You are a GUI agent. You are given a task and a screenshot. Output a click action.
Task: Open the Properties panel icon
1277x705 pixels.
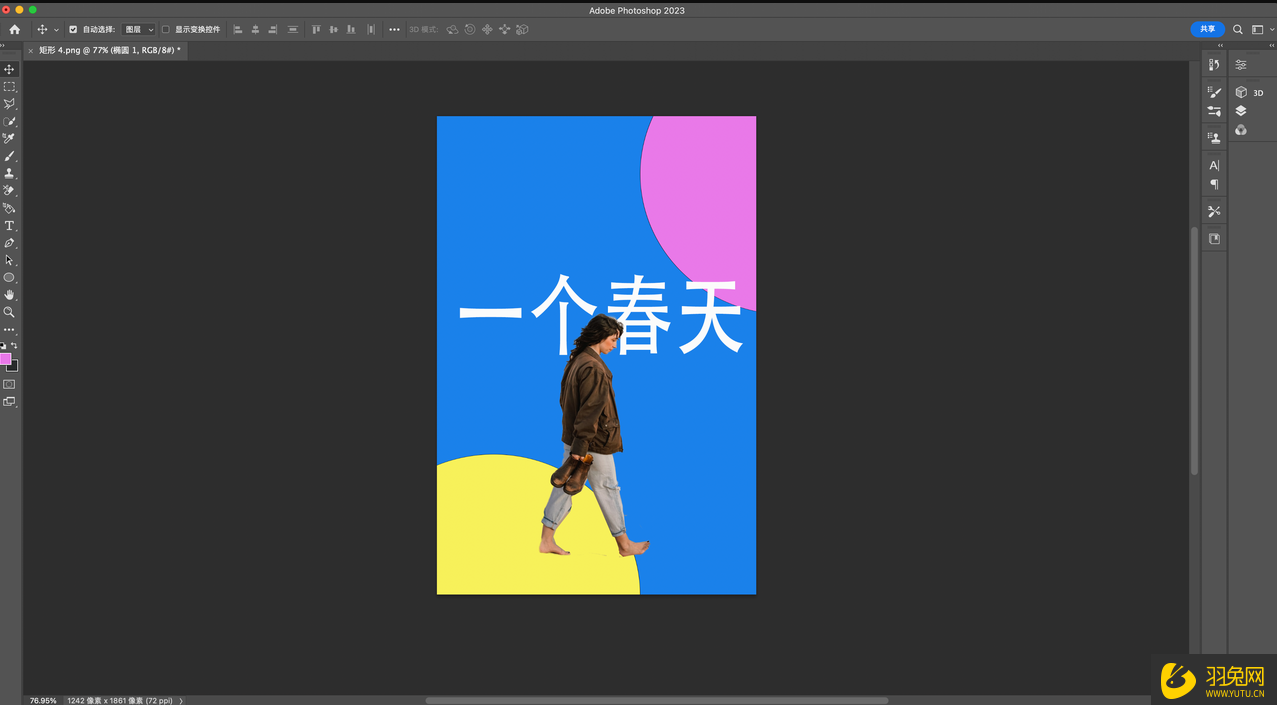click(x=1241, y=65)
